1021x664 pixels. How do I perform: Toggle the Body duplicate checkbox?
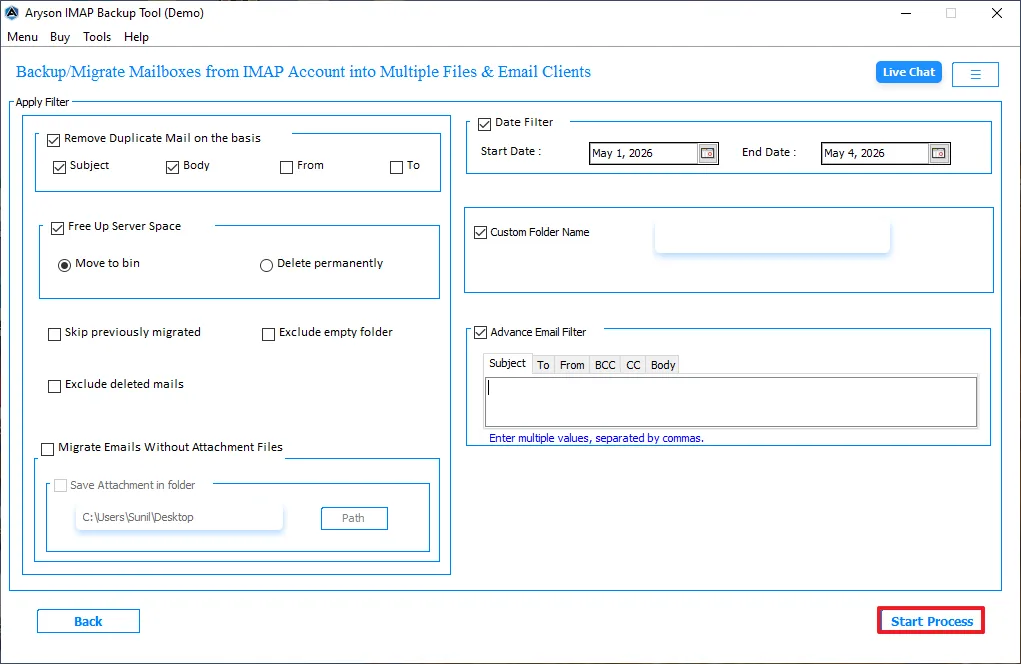click(173, 167)
